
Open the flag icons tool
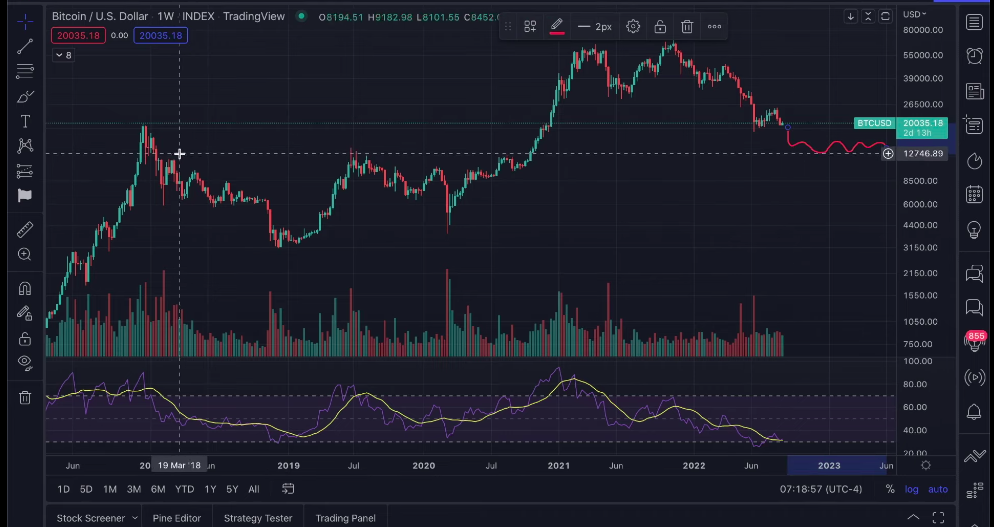[25, 196]
